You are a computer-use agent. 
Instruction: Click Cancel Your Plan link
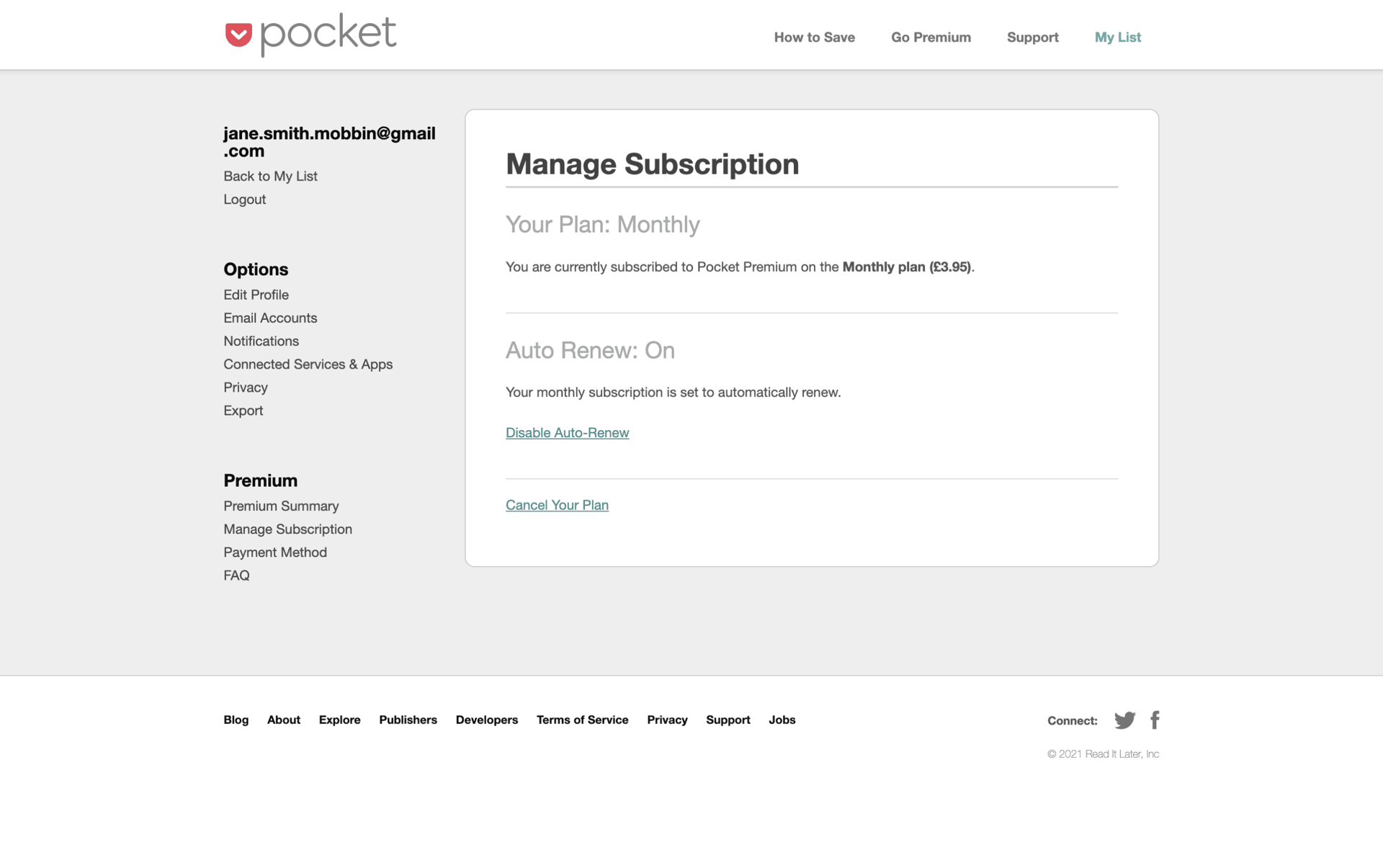click(557, 505)
